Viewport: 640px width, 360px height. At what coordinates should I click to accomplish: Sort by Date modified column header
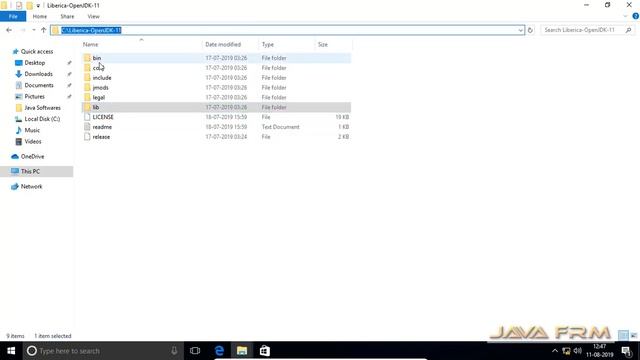click(223, 44)
